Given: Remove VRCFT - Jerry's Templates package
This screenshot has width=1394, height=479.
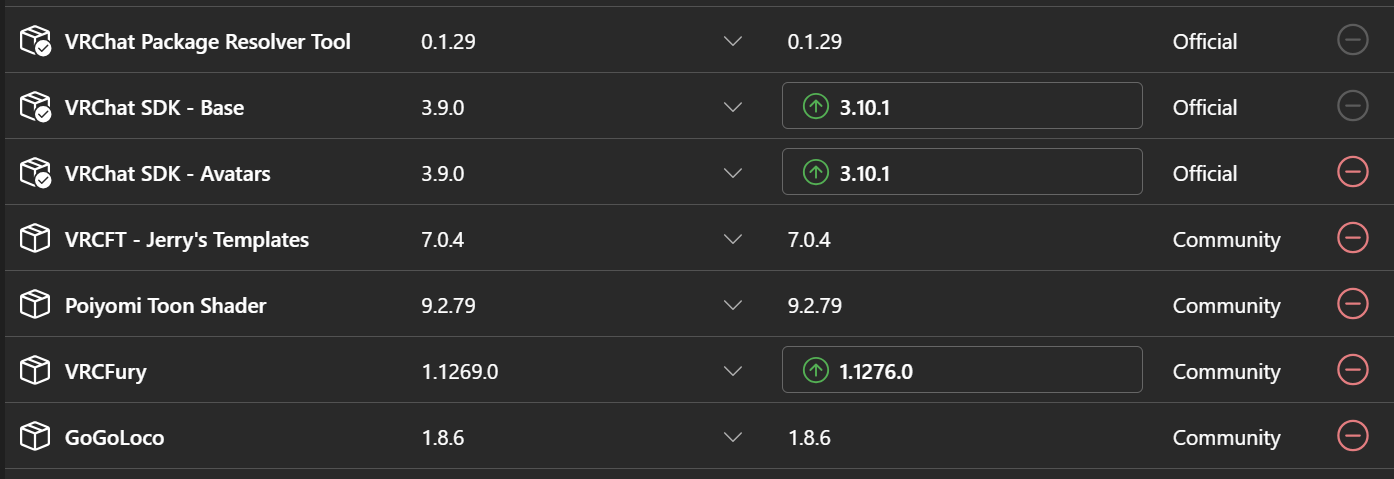Looking at the screenshot, I should tap(1352, 238).
